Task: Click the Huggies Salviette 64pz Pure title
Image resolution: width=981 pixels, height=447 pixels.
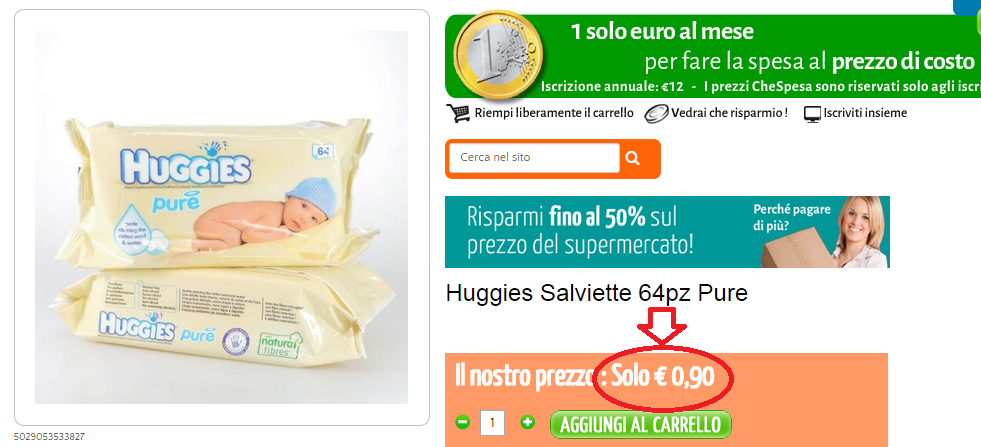Action: (x=597, y=293)
